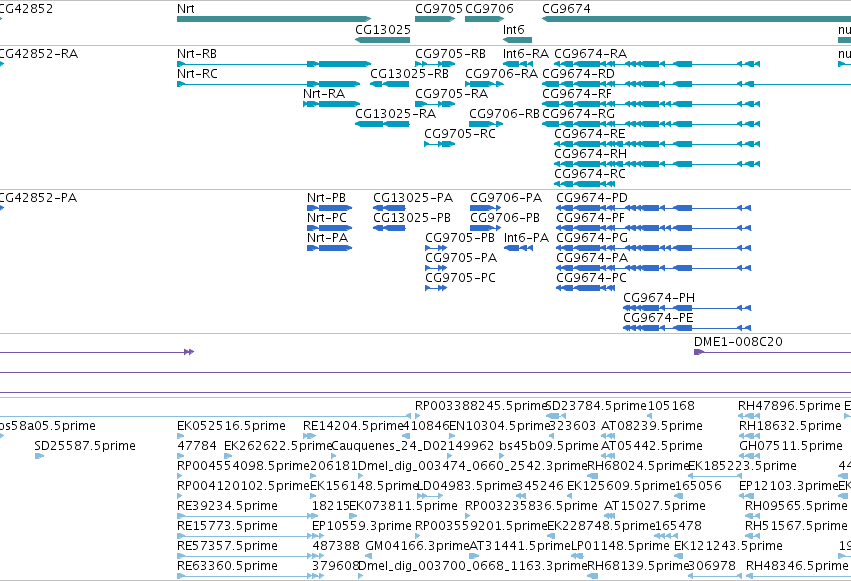Click transcript CG9705-RC
This screenshot has width=851, height=581.
[460, 134]
